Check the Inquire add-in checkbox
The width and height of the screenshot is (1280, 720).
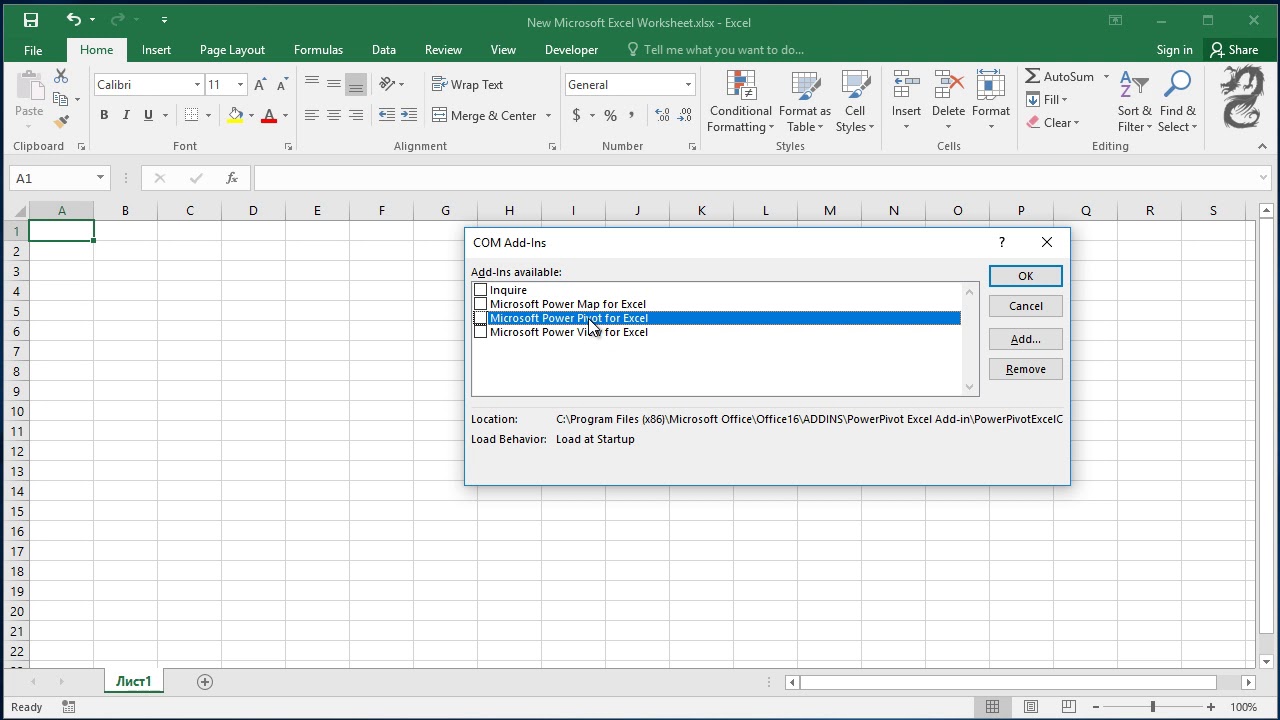point(480,290)
